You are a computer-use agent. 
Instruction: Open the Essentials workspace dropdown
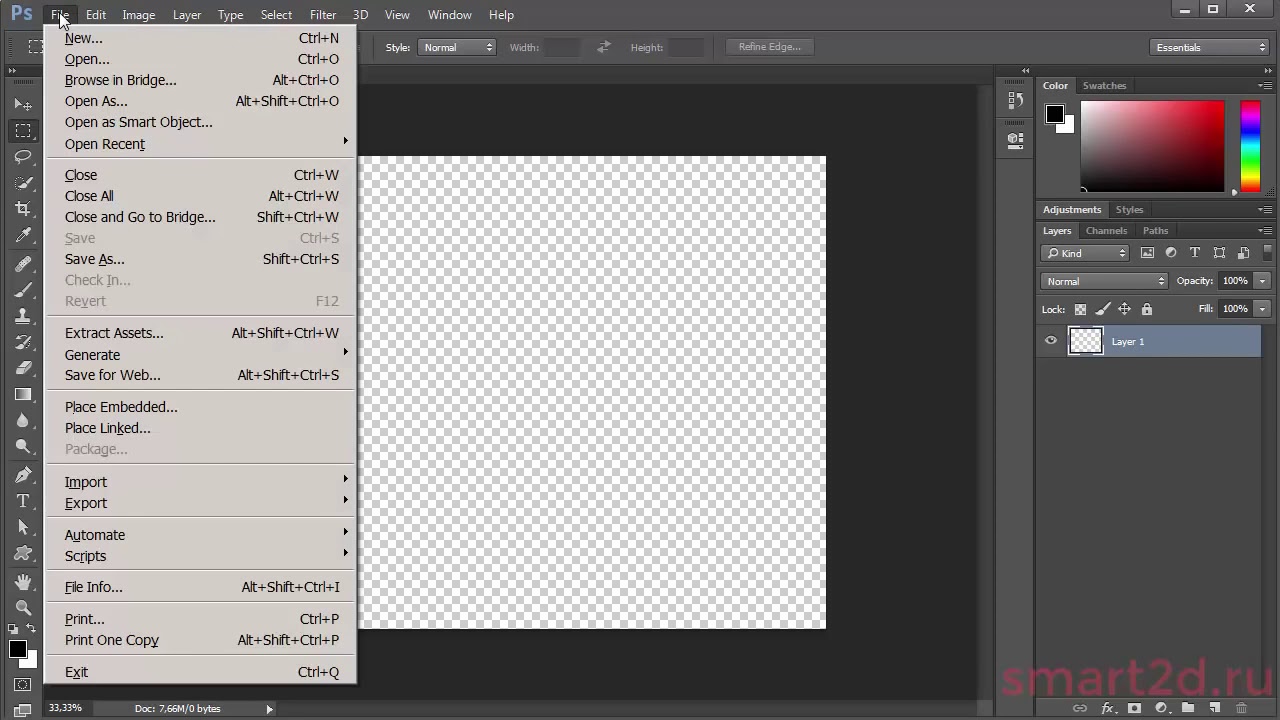tap(1210, 47)
